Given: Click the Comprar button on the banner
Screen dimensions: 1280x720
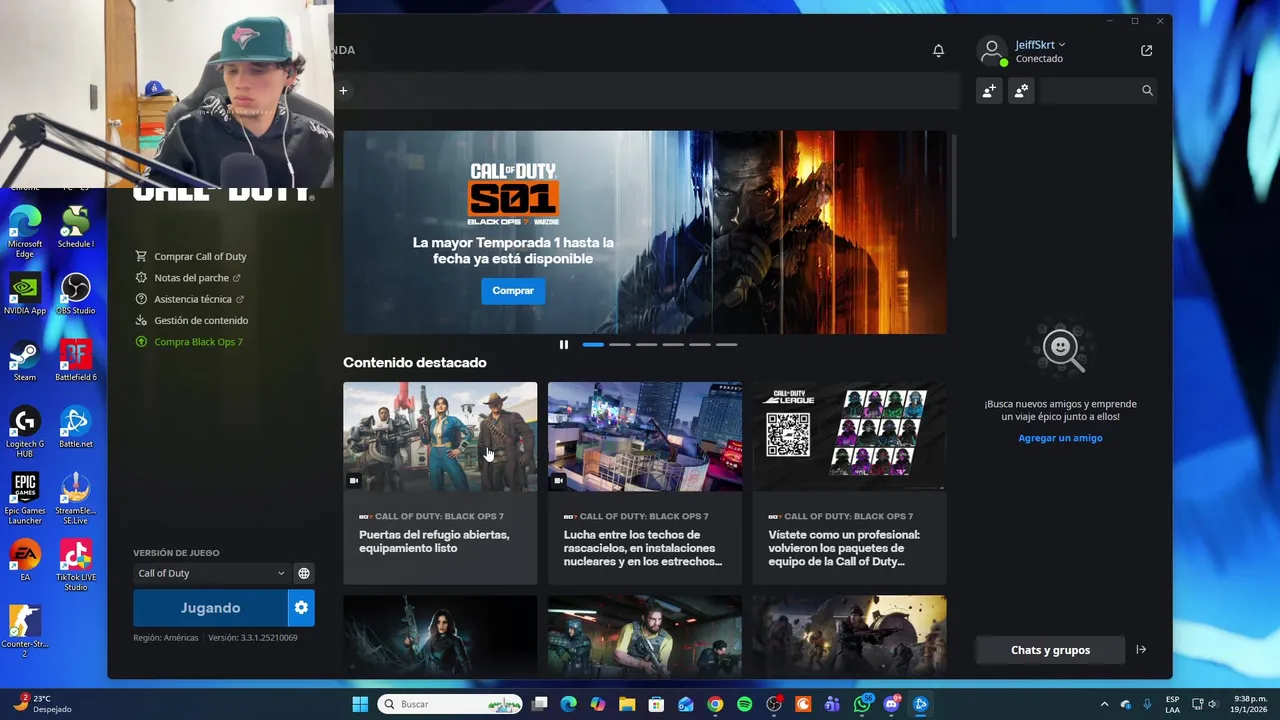Looking at the screenshot, I should pyautogui.click(x=513, y=290).
